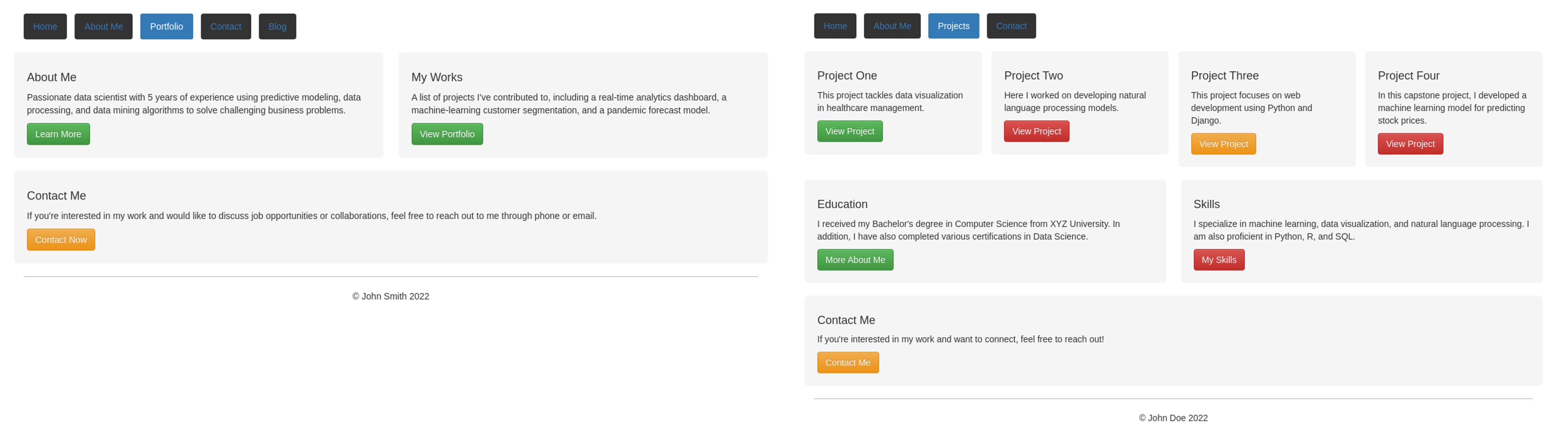The image size is (1568, 437).
Task: Click the John Doe 2022 copyright footer
Action: click(x=1173, y=418)
